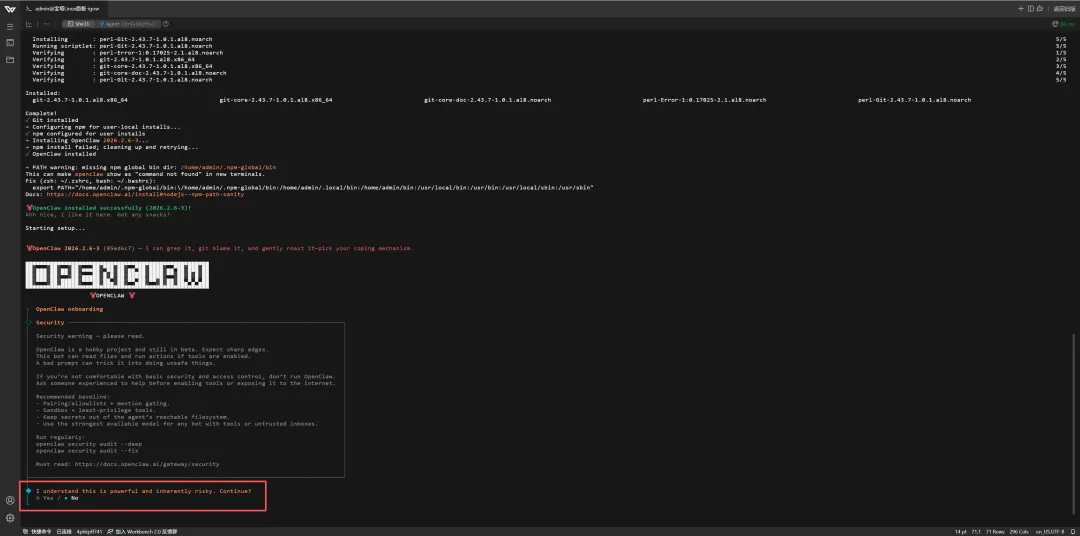Open the folder icon in the sidebar
Image resolution: width=1080 pixels, height=536 pixels.
point(10,60)
